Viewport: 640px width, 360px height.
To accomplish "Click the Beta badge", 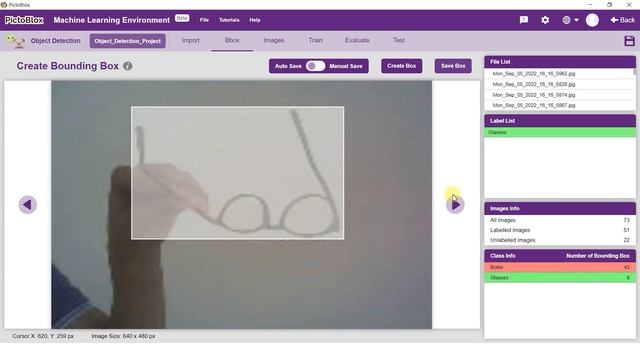I will [x=182, y=18].
